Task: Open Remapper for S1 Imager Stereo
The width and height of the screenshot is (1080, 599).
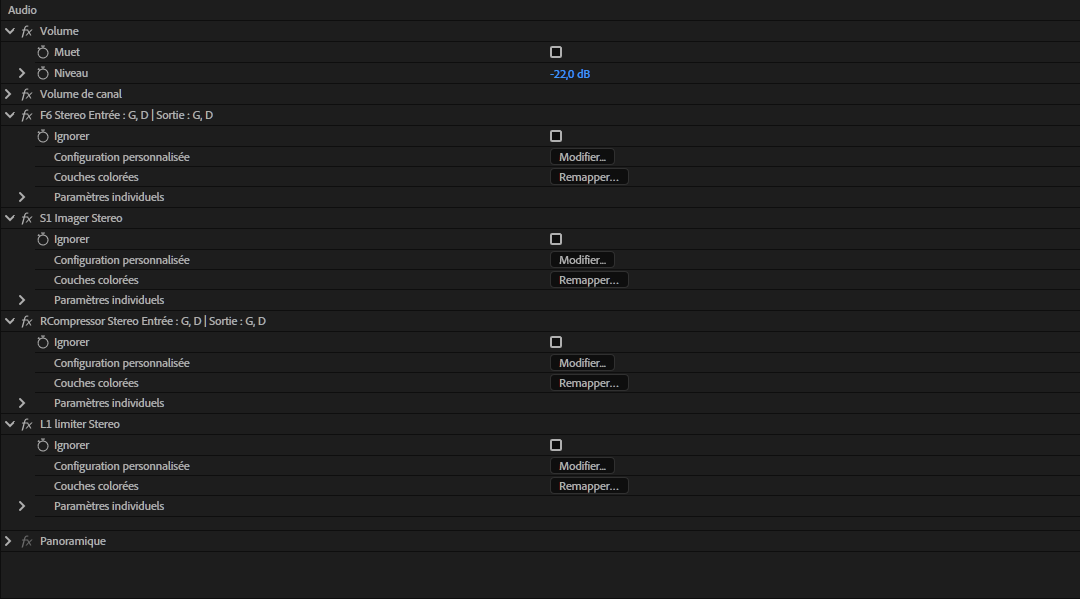Action: click(589, 280)
